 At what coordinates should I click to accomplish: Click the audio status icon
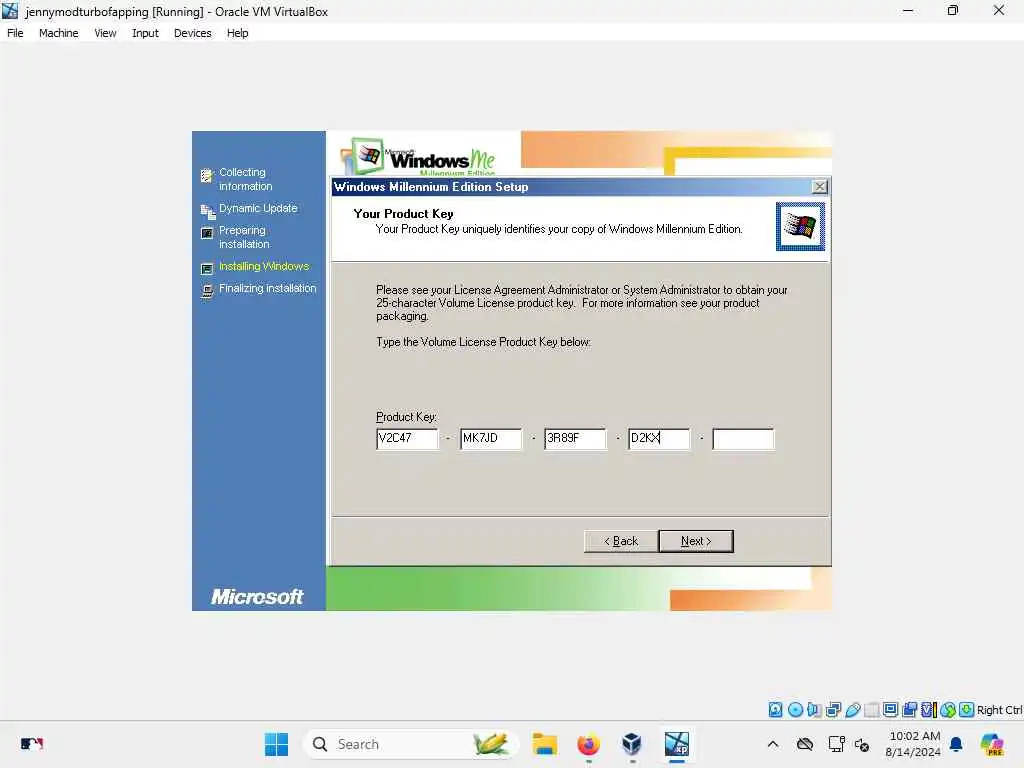pos(814,709)
